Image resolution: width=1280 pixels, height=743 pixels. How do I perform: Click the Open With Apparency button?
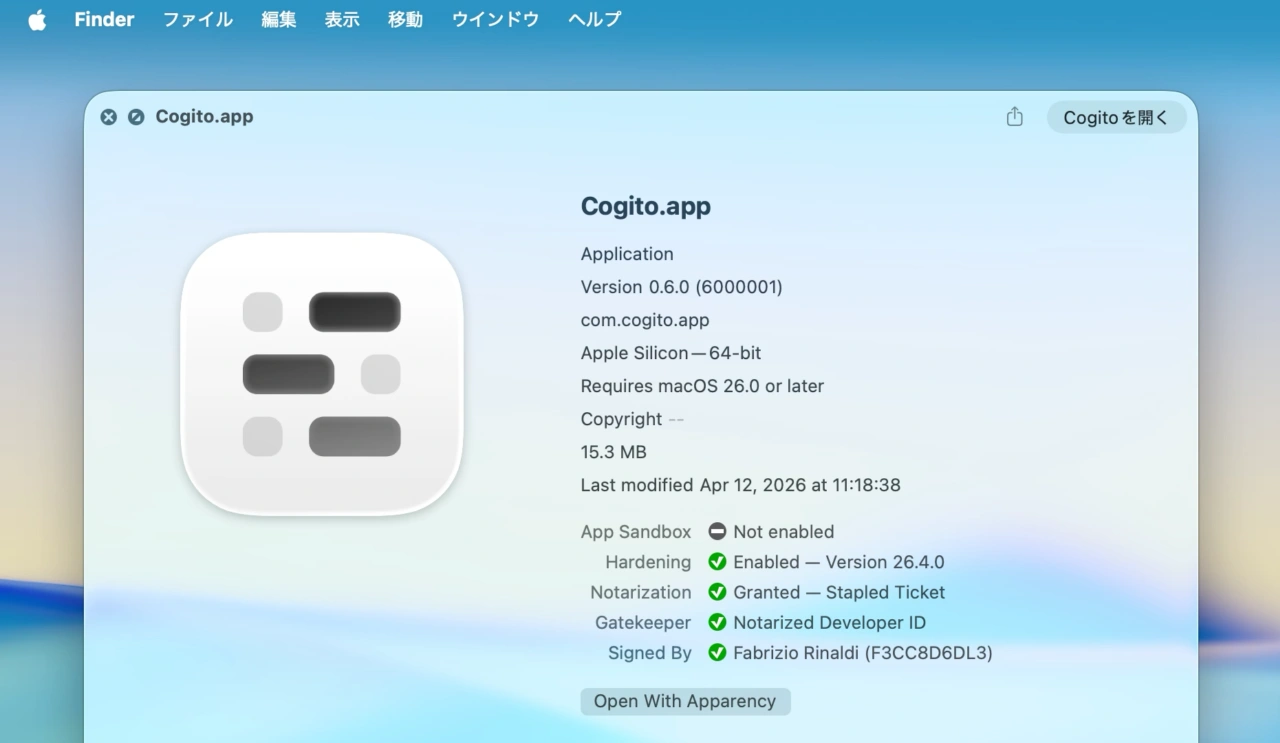(685, 701)
